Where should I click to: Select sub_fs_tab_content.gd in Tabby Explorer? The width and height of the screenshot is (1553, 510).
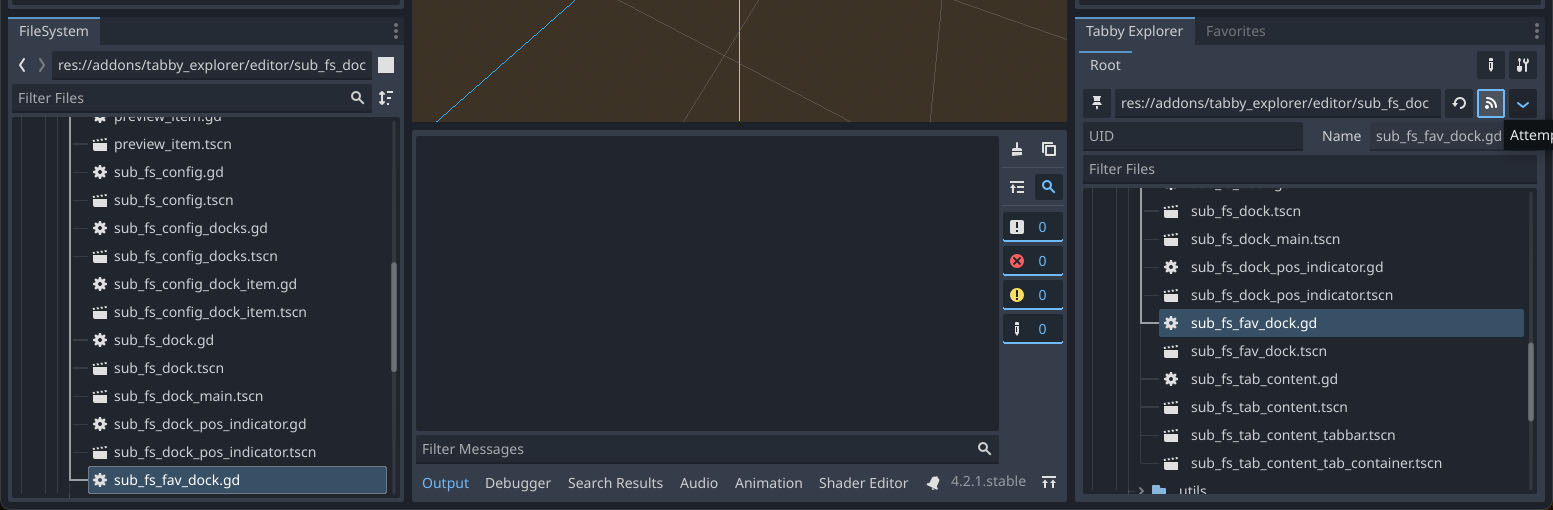[x=1264, y=379]
